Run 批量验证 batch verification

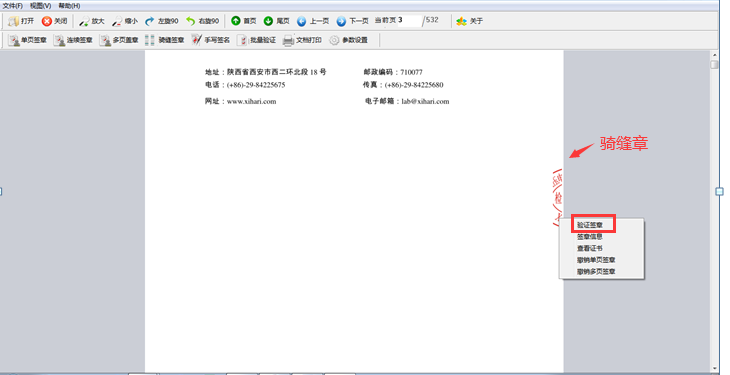[x=257, y=40]
